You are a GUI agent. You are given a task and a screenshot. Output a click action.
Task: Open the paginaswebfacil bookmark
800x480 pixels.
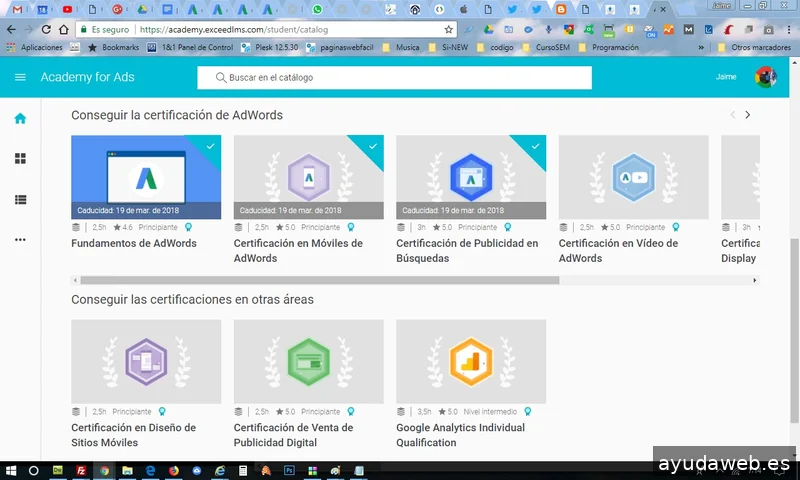pyautogui.click(x=340, y=47)
